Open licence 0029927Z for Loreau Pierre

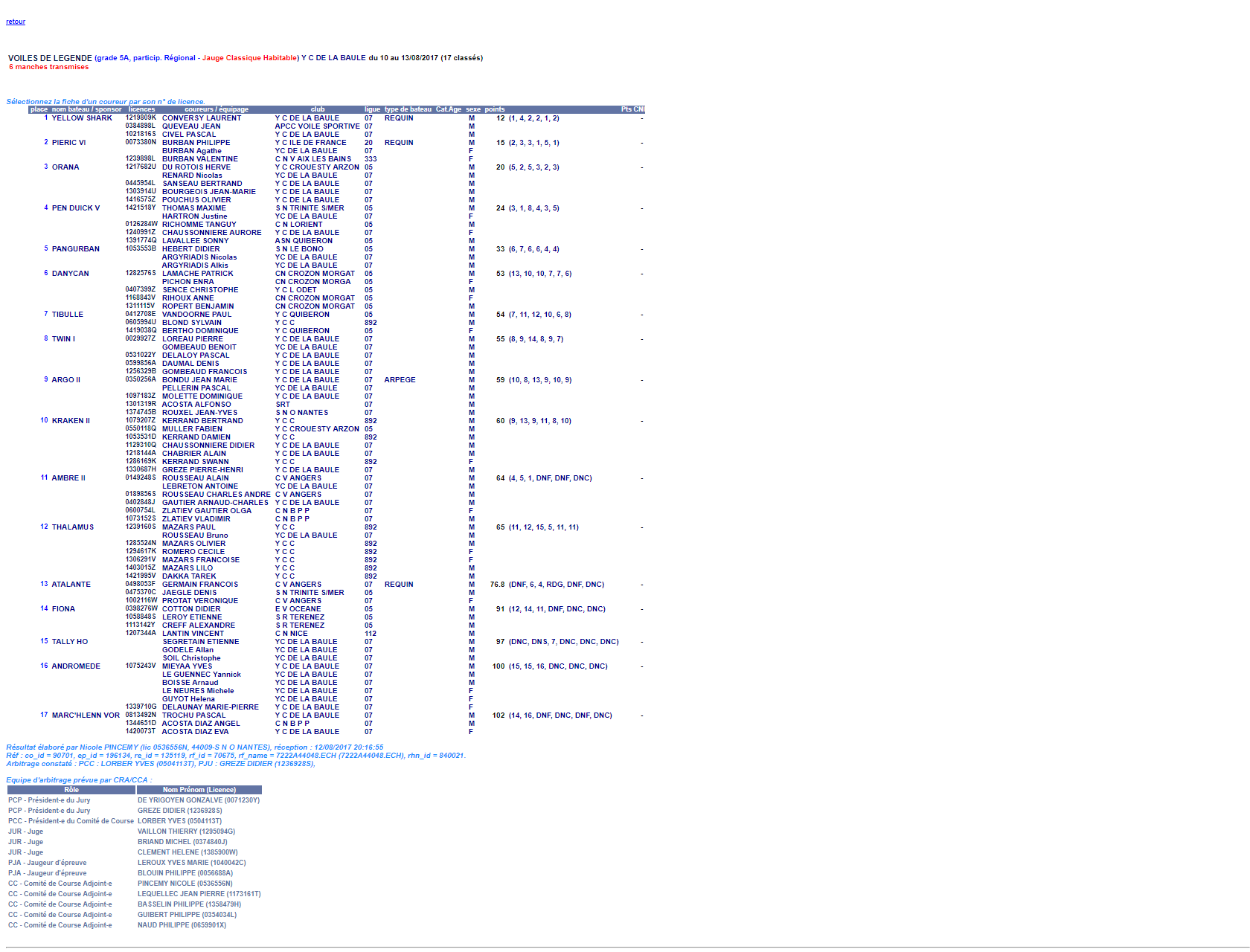tap(141, 339)
